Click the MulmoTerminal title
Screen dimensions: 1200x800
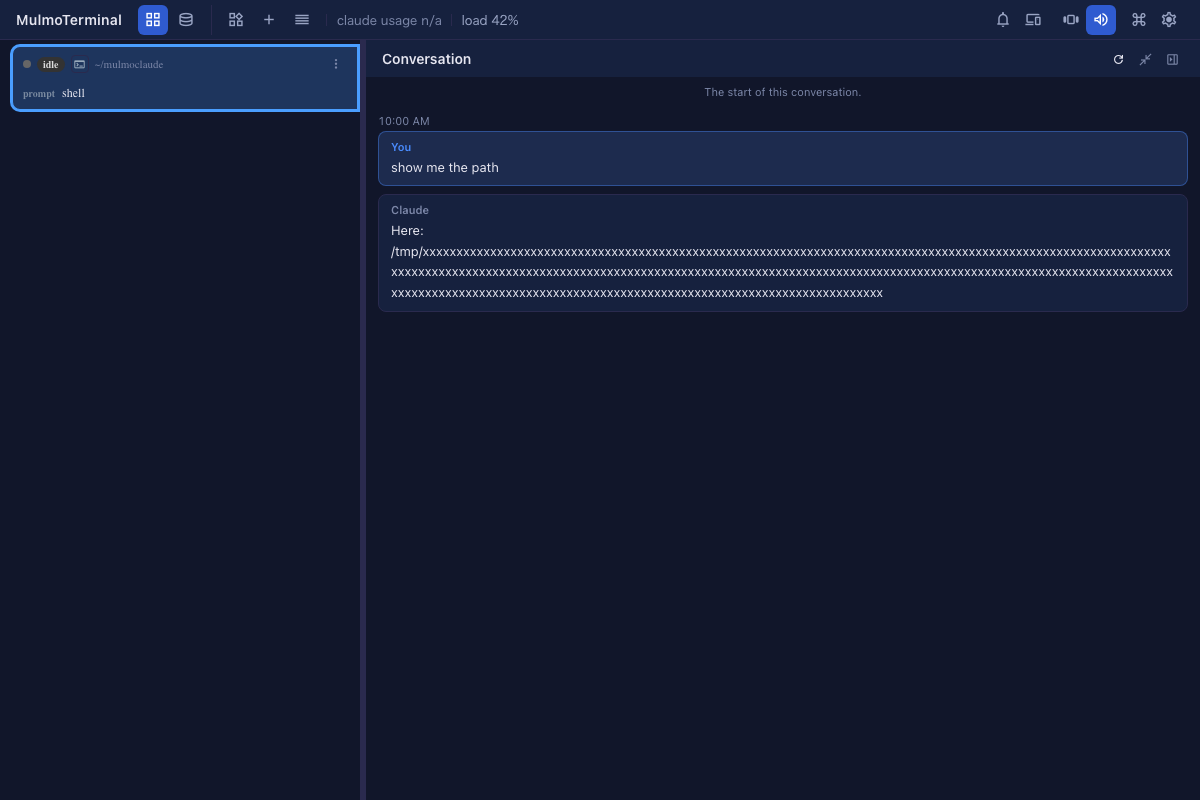click(x=69, y=20)
